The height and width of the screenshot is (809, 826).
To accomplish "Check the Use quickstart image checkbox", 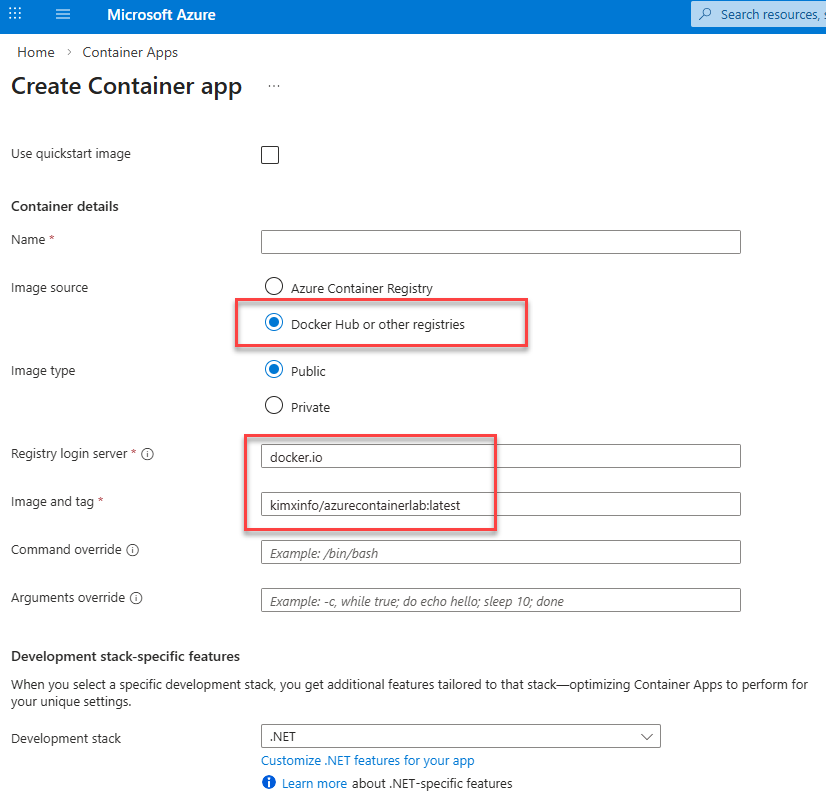I will (x=270, y=155).
